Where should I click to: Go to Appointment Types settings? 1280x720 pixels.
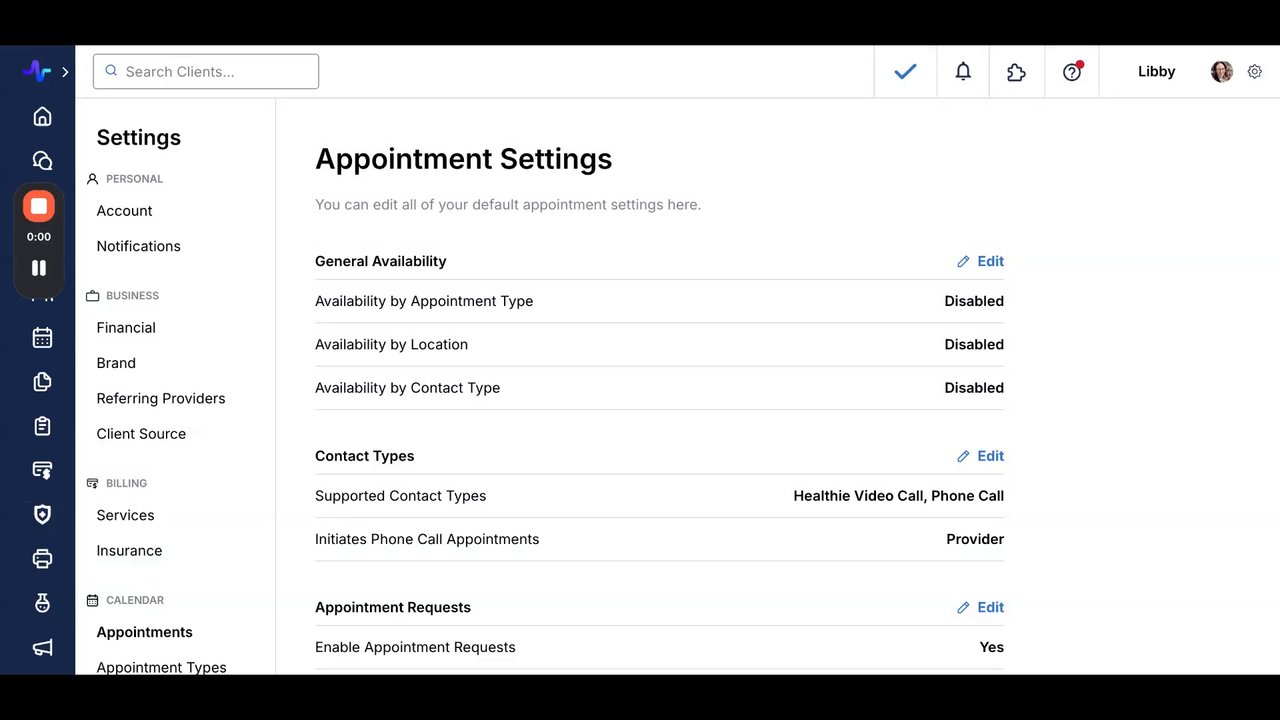pos(161,667)
